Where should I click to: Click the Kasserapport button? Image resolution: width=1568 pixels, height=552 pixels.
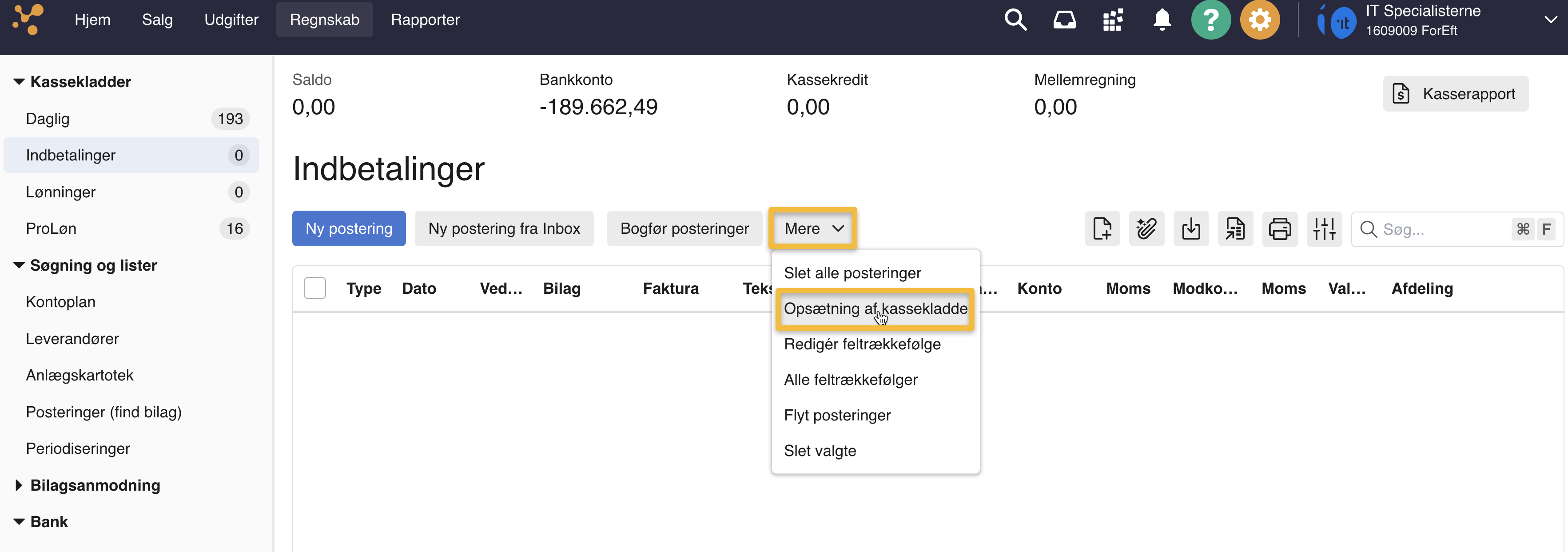1455,94
